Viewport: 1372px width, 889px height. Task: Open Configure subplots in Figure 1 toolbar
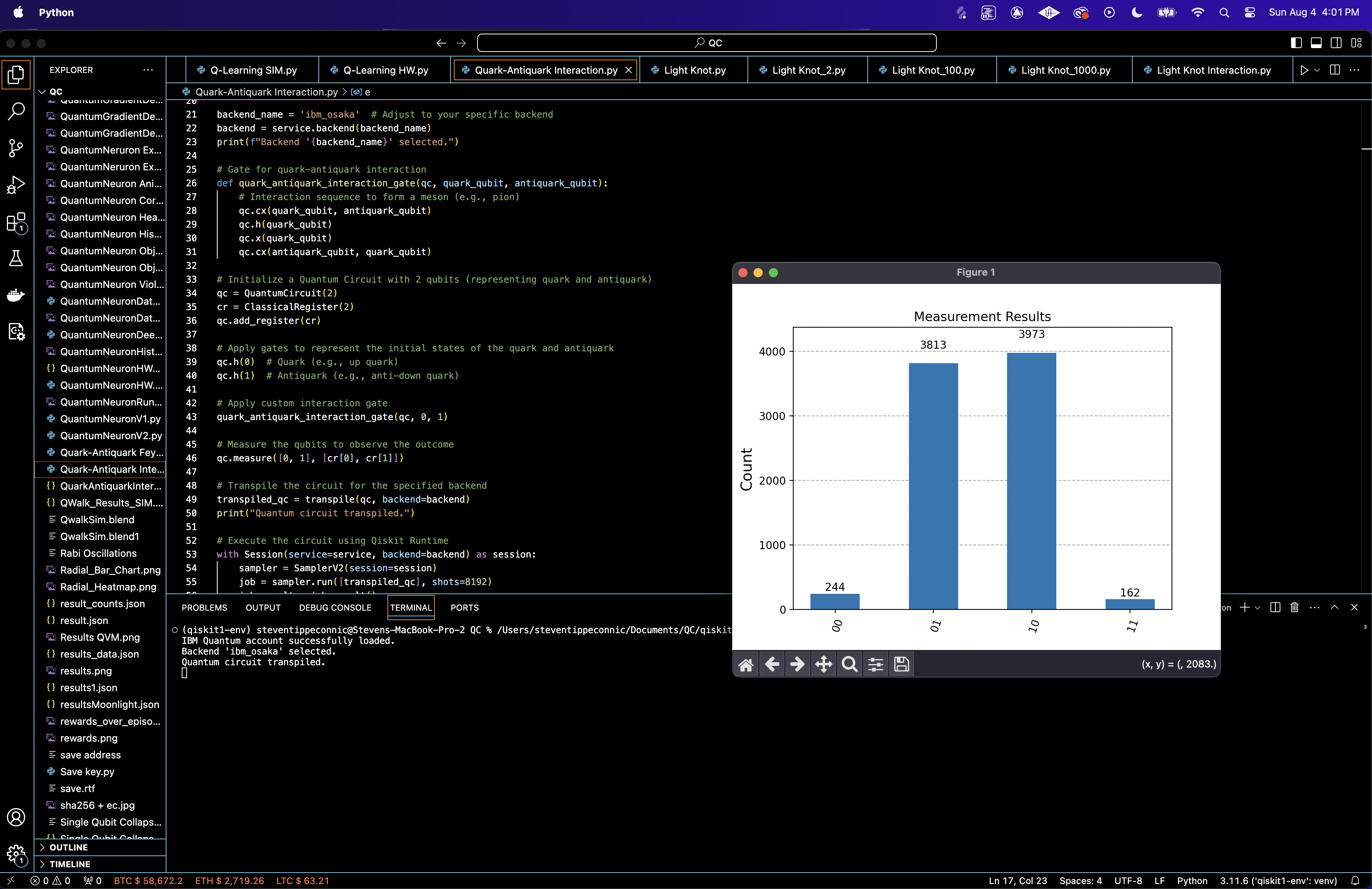(x=876, y=664)
